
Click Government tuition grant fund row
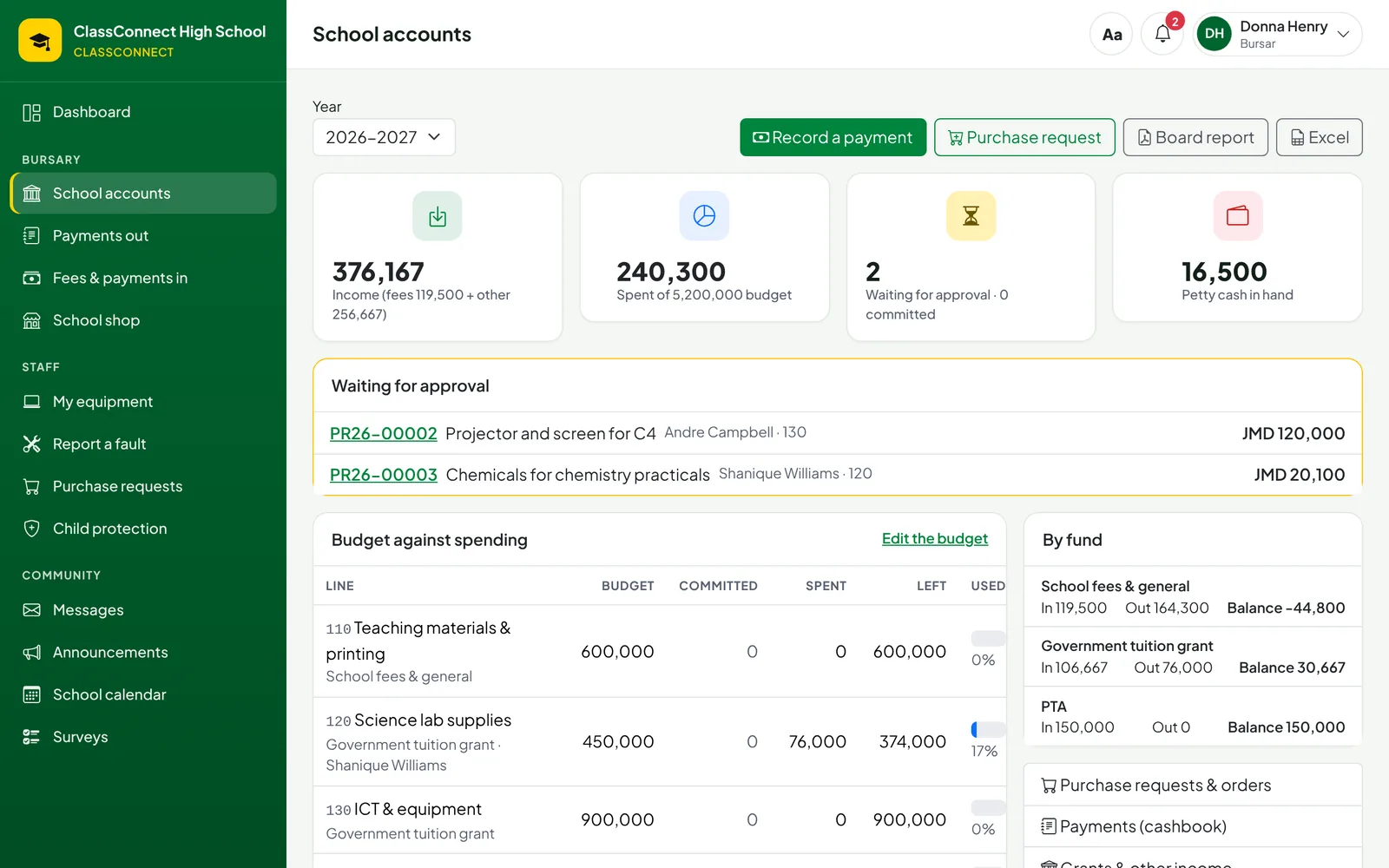[1193, 656]
